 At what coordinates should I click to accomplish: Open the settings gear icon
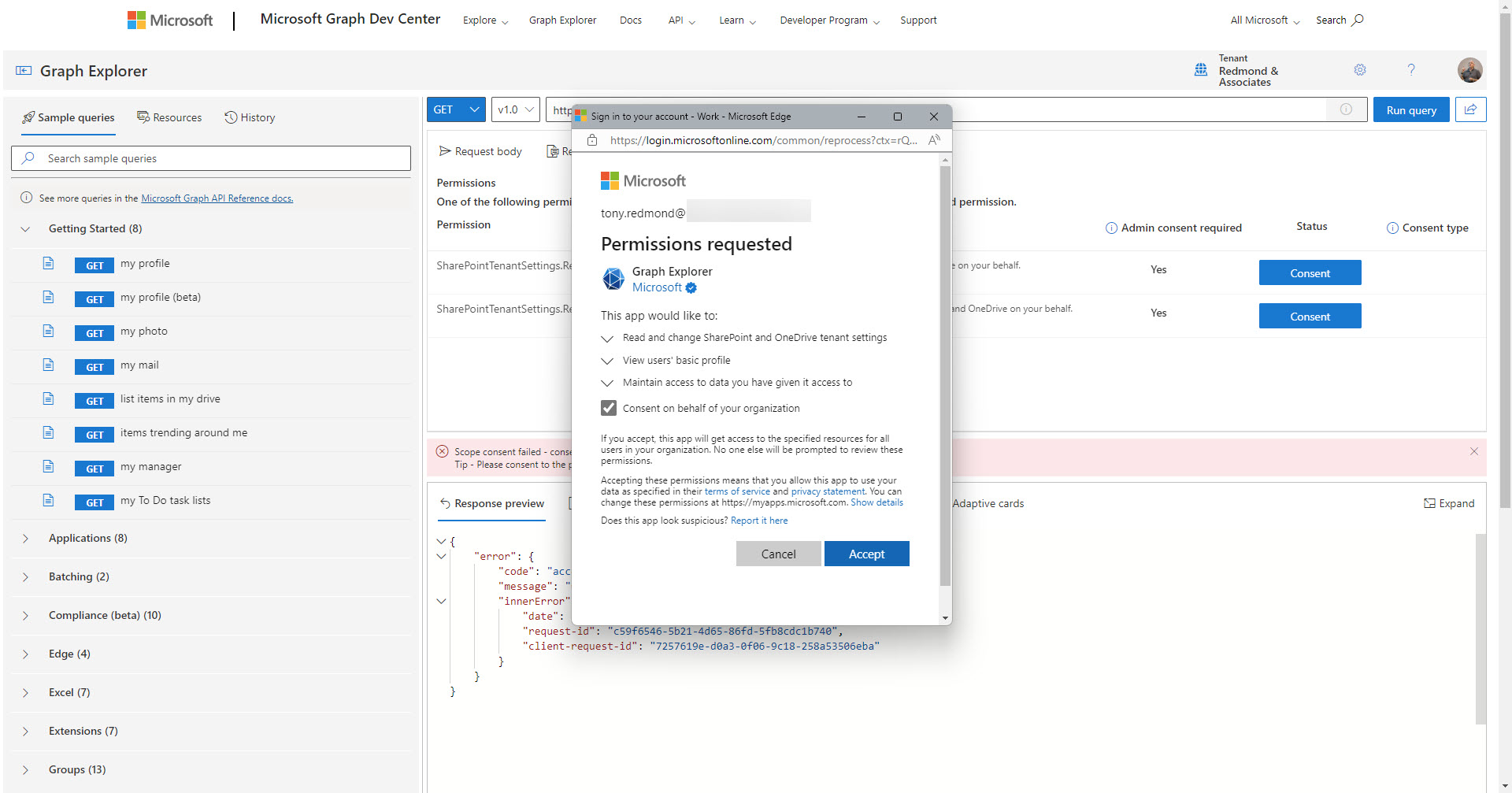[x=1360, y=70]
